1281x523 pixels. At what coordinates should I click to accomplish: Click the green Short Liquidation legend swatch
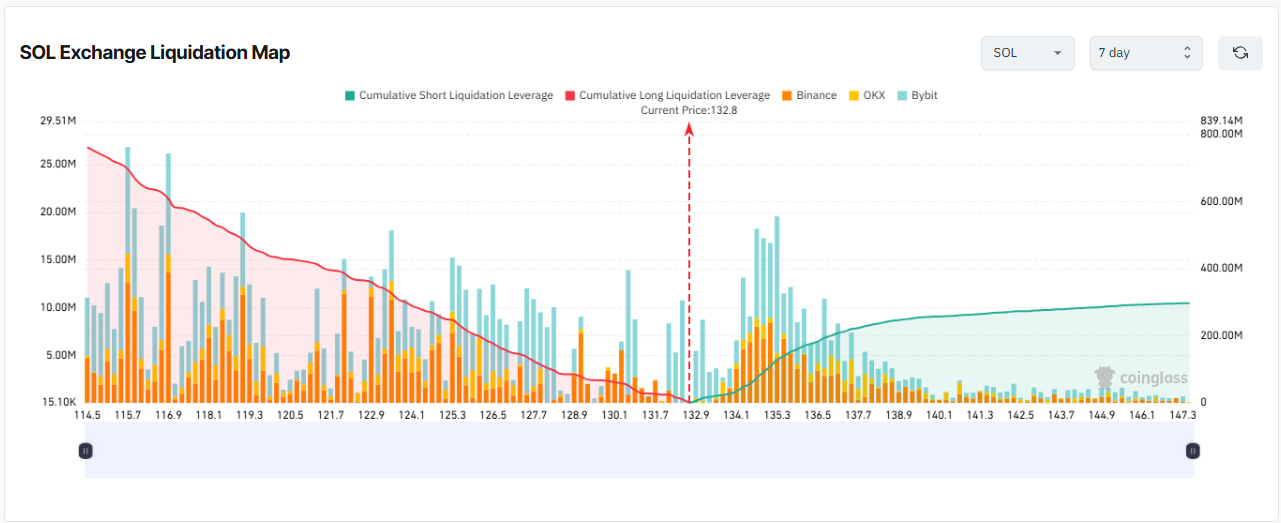click(x=349, y=95)
